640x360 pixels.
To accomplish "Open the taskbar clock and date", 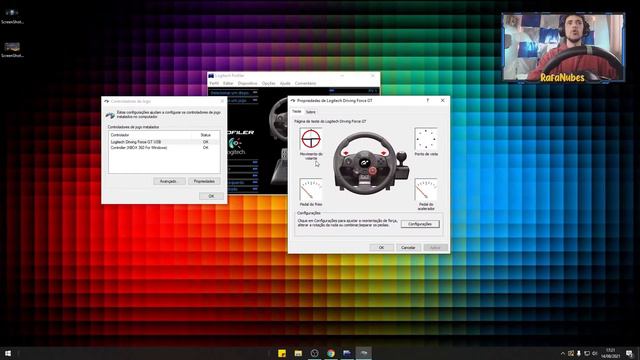I will tap(611, 353).
